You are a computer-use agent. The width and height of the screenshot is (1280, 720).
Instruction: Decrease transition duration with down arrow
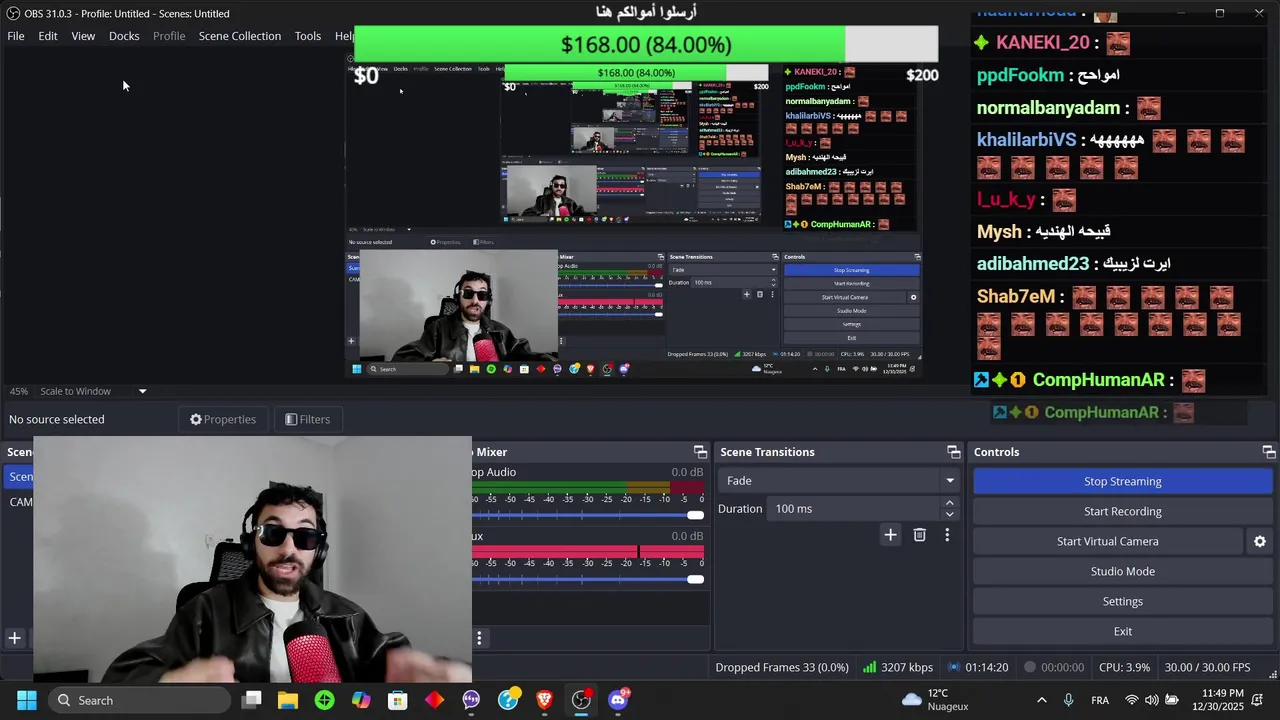click(x=949, y=515)
